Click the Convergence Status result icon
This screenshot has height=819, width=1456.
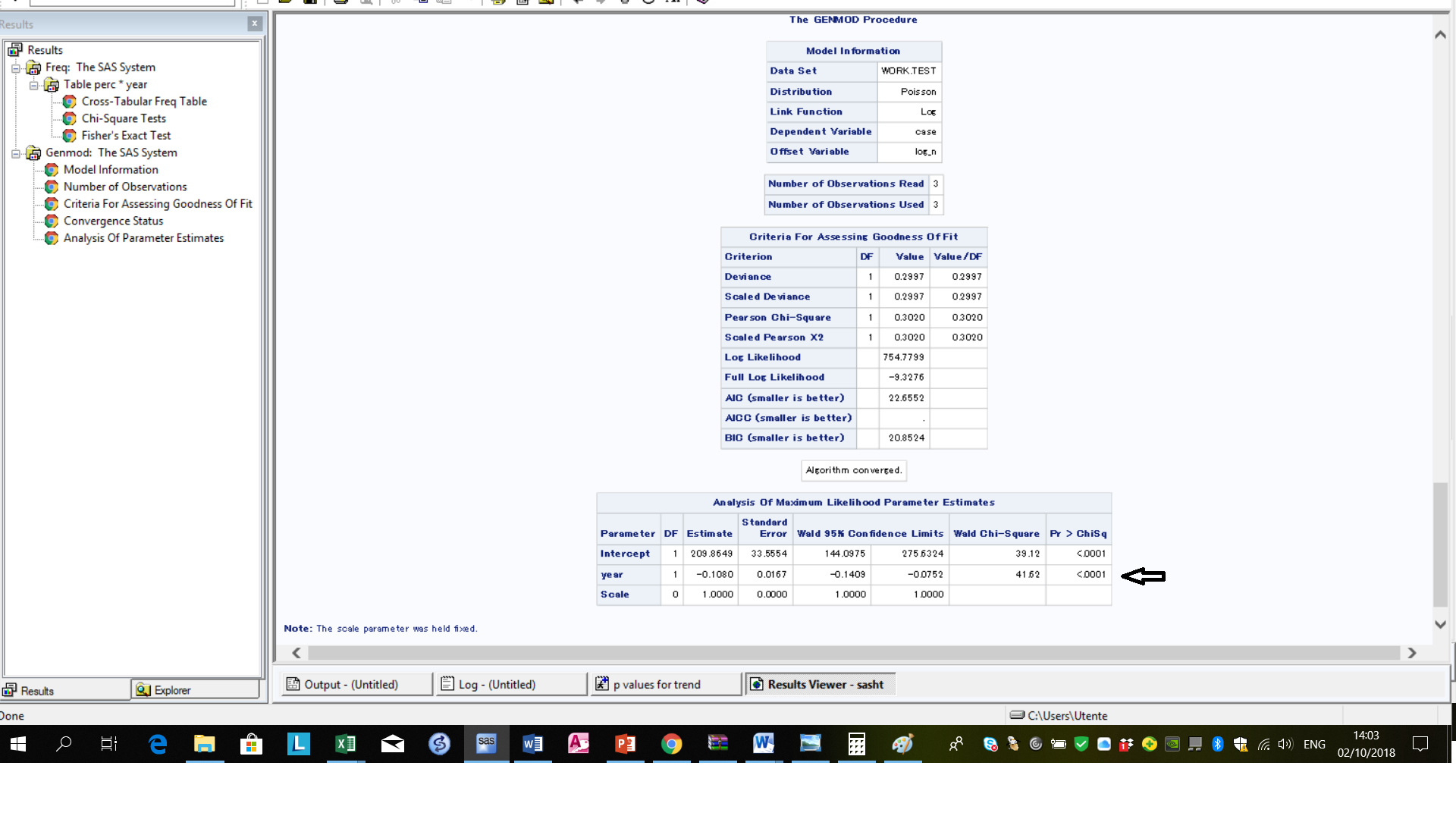point(51,221)
